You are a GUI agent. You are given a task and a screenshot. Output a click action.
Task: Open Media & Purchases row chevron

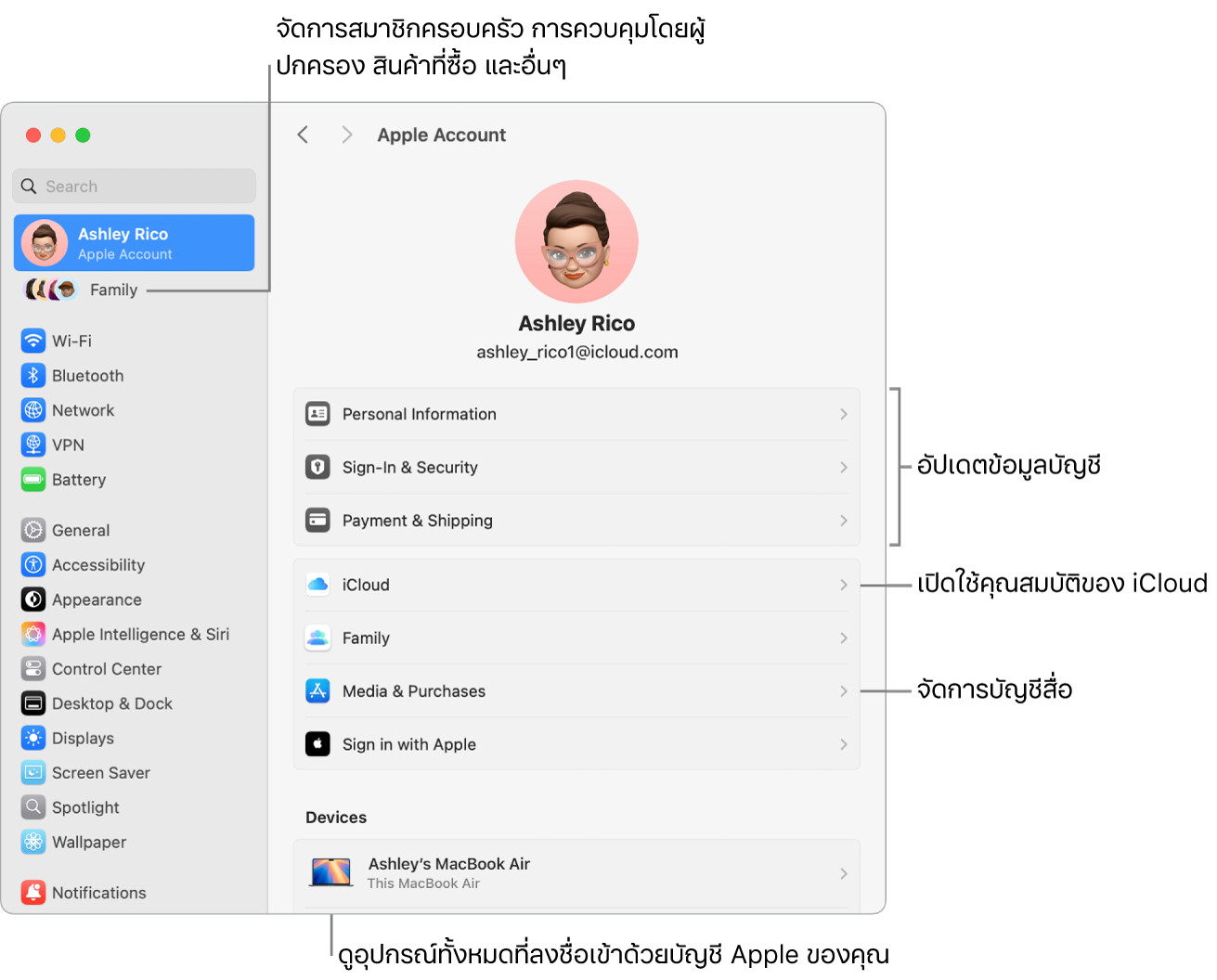(x=844, y=691)
